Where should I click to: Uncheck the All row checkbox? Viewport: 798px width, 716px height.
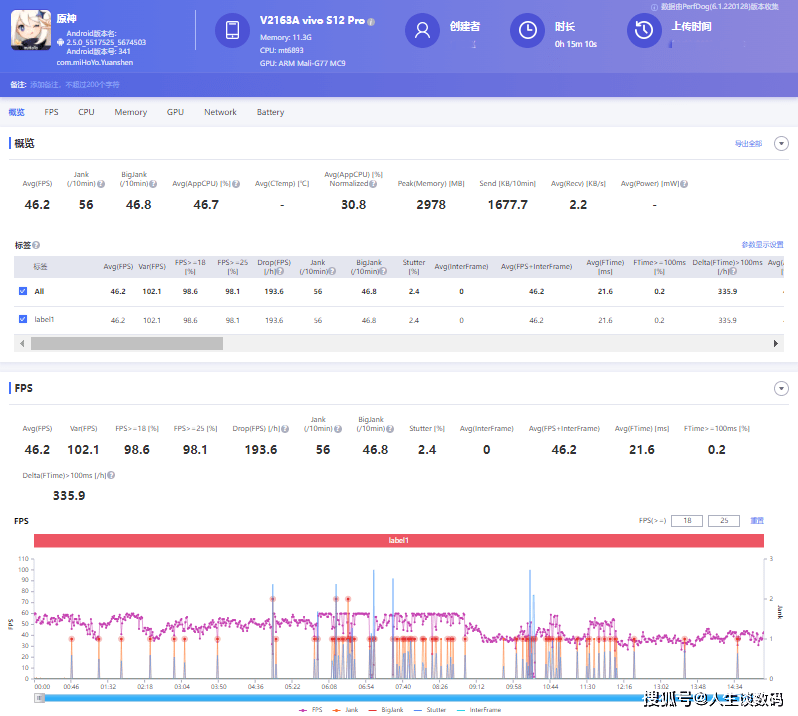coord(23,291)
